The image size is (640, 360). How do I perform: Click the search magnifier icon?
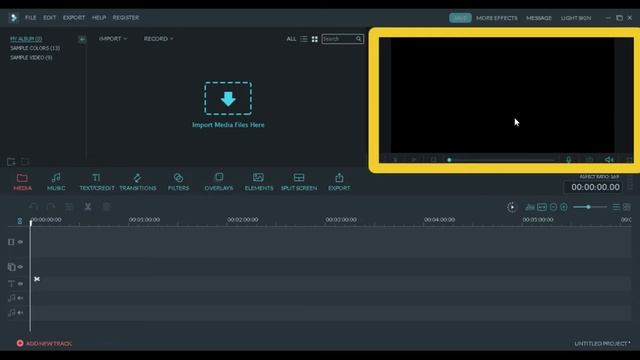point(359,39)
